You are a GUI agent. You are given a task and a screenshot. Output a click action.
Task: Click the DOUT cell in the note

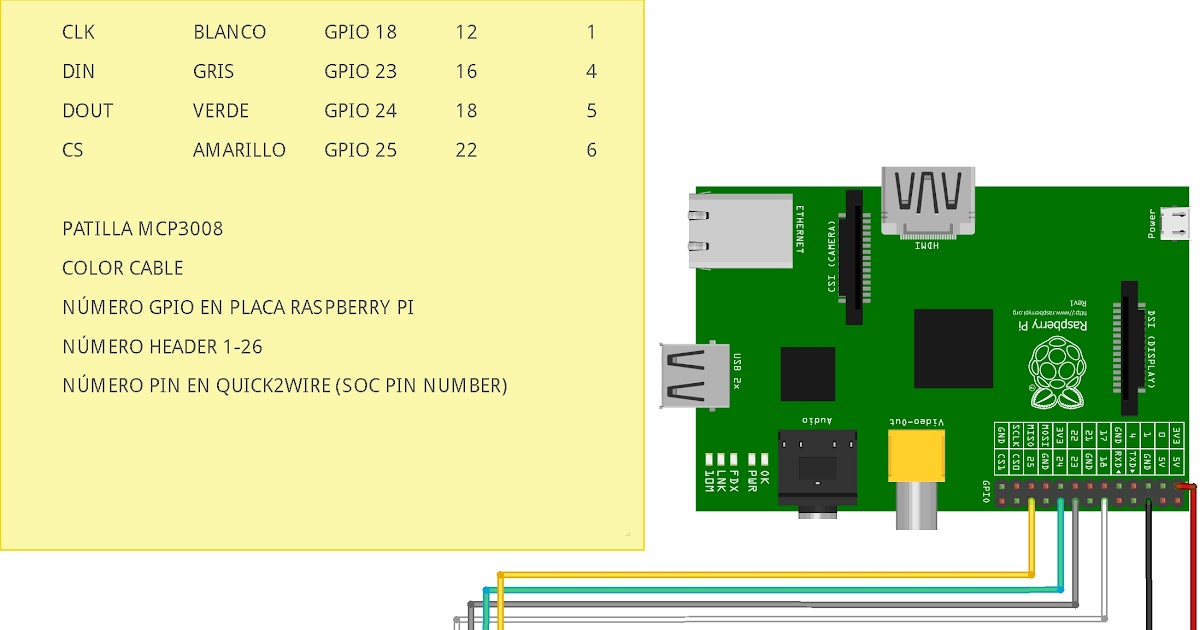pyautogui.click(x=87, y=110)
